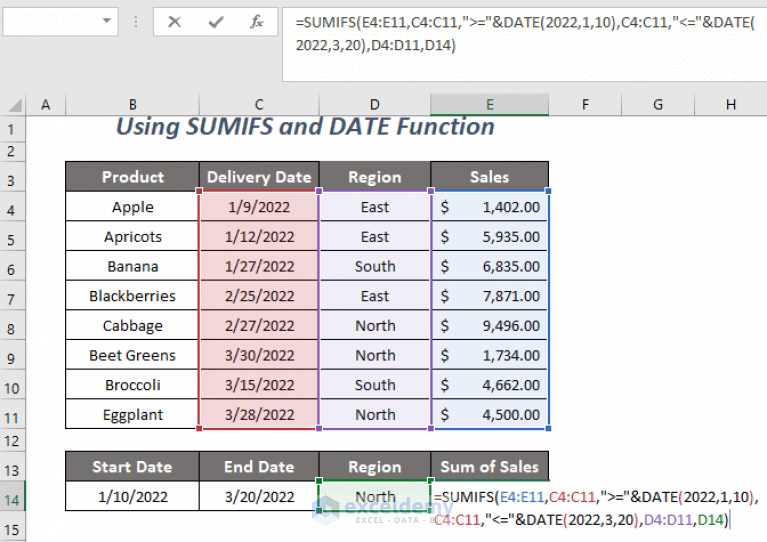767x542 pixels.
Task: Select the date cell 1/27/2022
Action: (259, 266)
